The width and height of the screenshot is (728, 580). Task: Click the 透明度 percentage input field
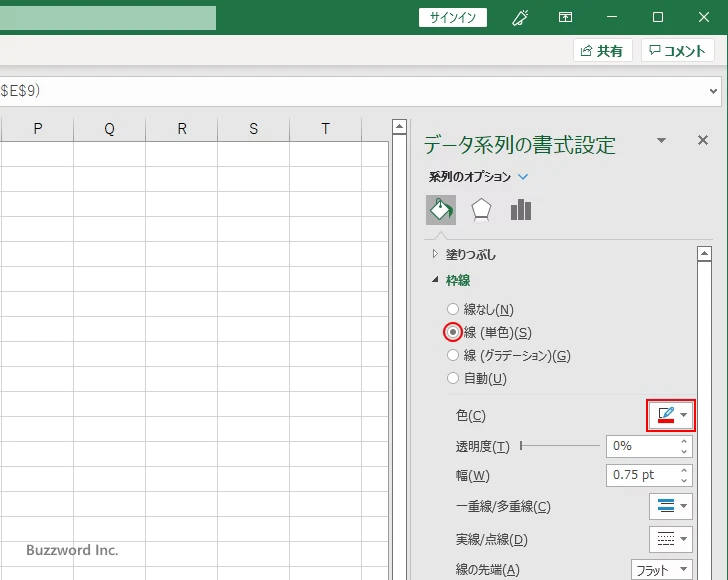[x=642, y=446]
